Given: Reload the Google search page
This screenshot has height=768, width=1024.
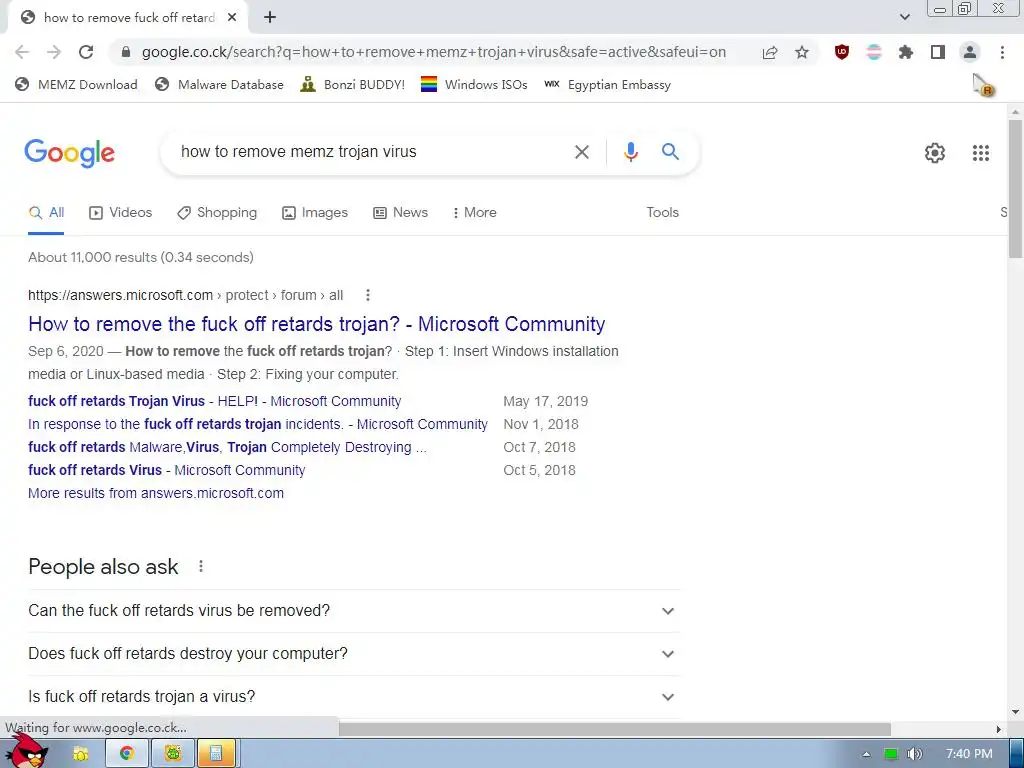Looking at the screenshot, I should [86, 52].
